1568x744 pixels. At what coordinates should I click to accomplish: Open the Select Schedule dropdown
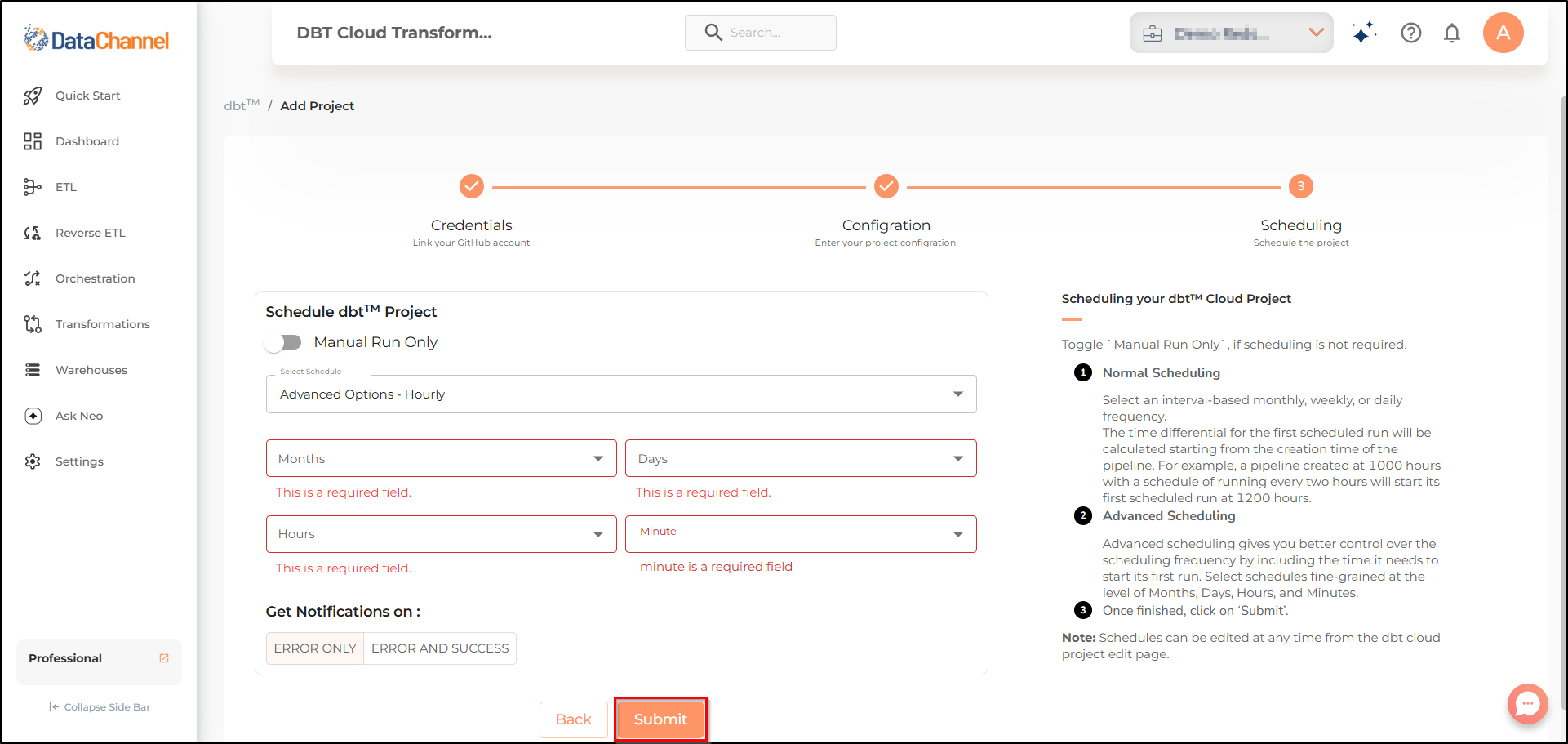[x=621, y=394]
